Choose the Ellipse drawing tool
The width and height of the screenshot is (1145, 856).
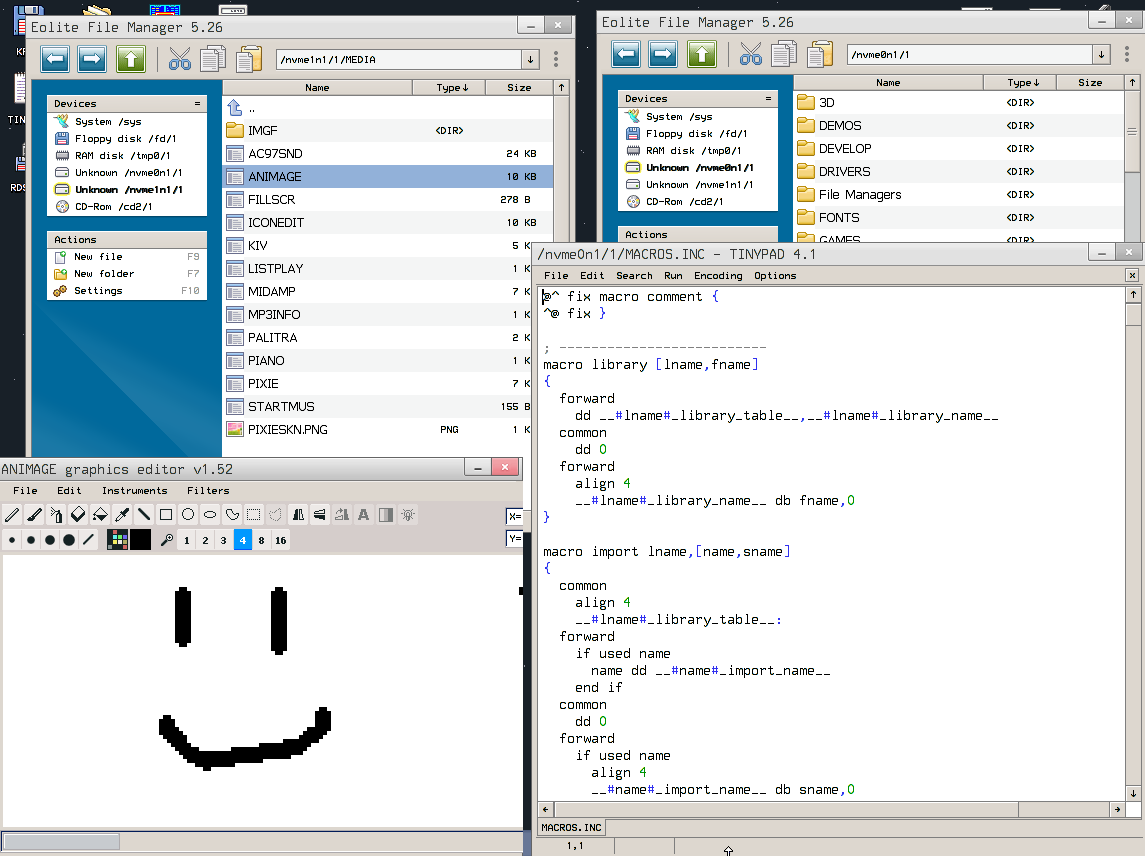point(210,515)
